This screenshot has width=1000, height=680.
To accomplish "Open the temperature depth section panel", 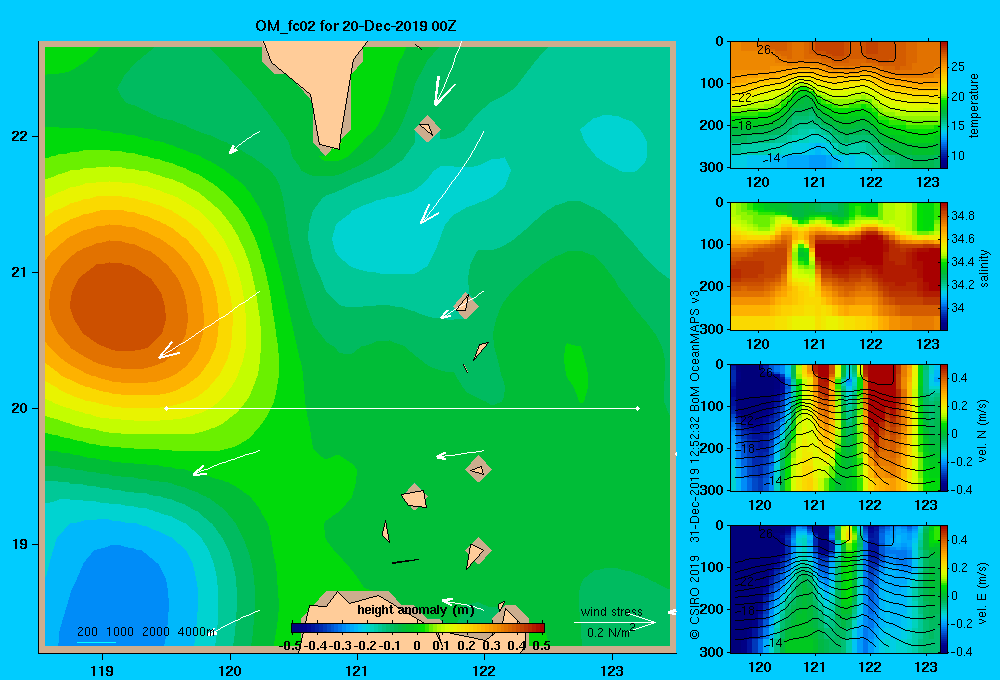I will tap(835, 105).
